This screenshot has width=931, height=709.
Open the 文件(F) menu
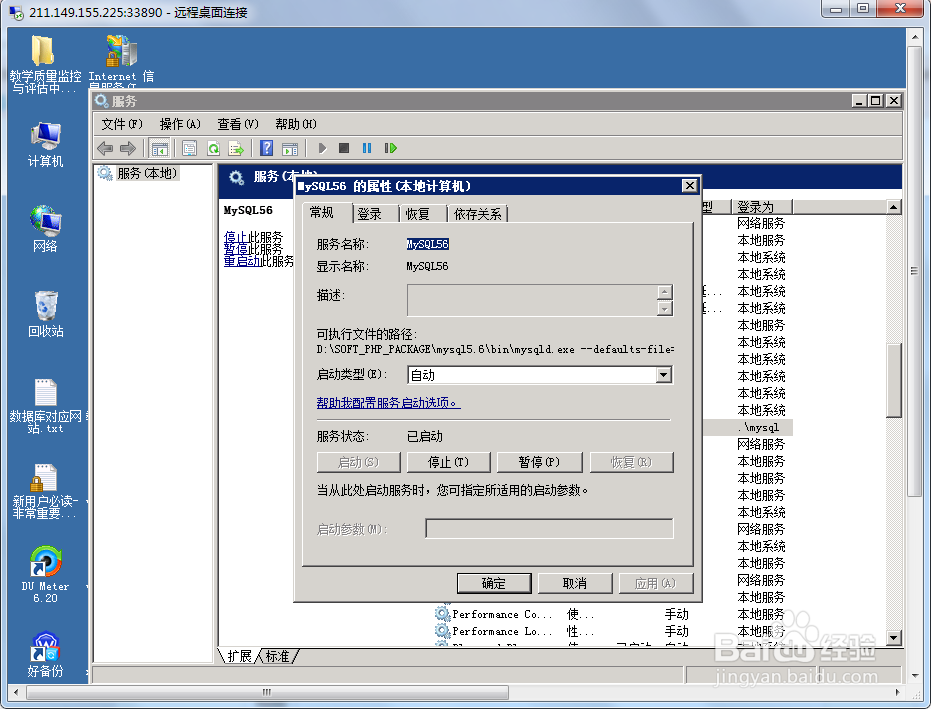point(122,124)
